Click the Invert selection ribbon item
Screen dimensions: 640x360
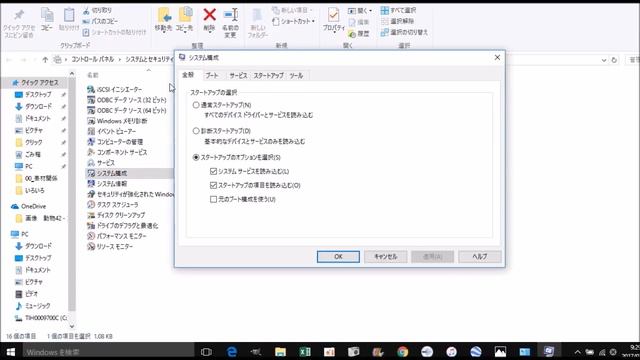pos(404,32)
